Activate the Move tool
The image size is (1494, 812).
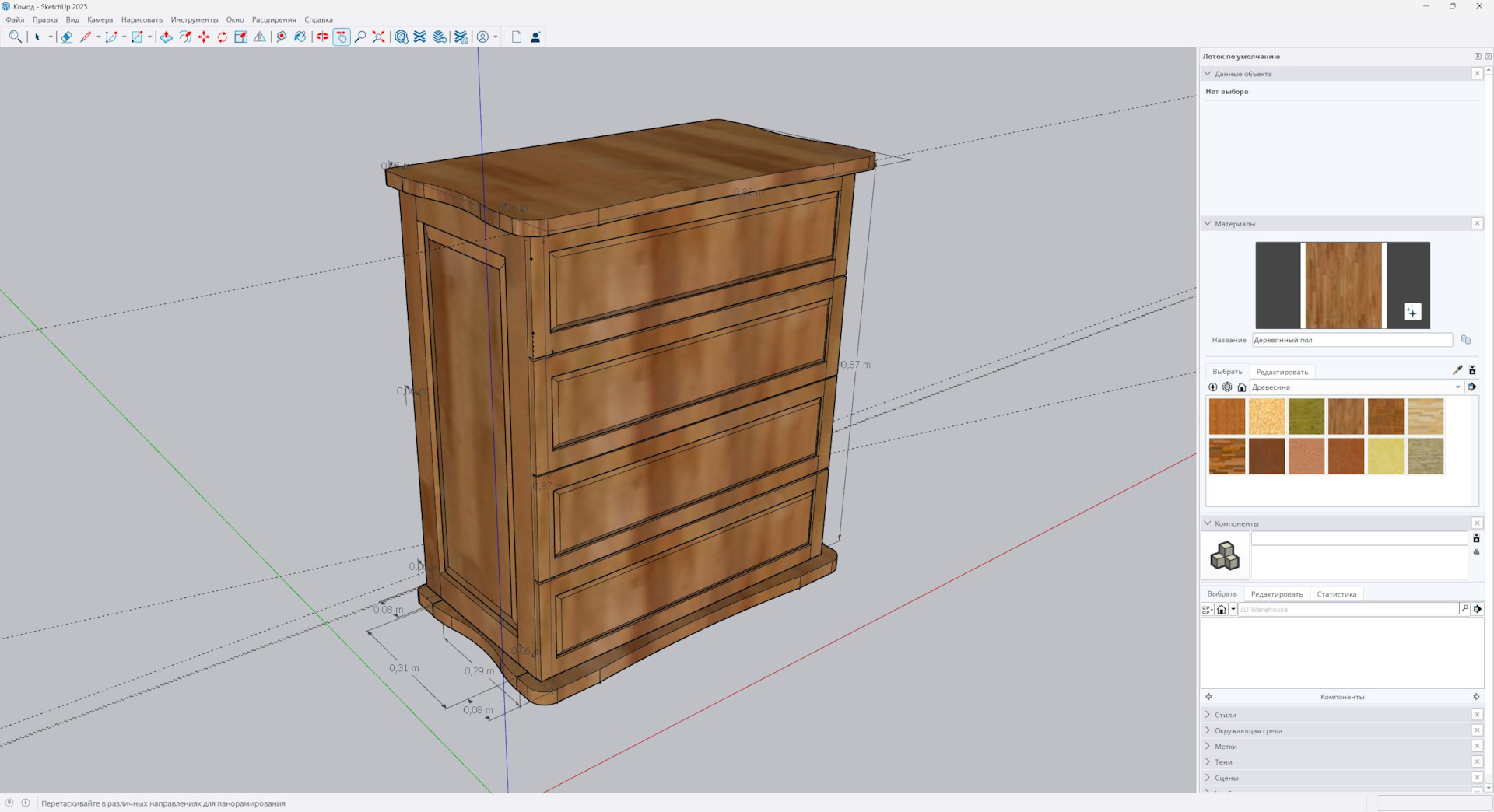[x=204, y=37]
